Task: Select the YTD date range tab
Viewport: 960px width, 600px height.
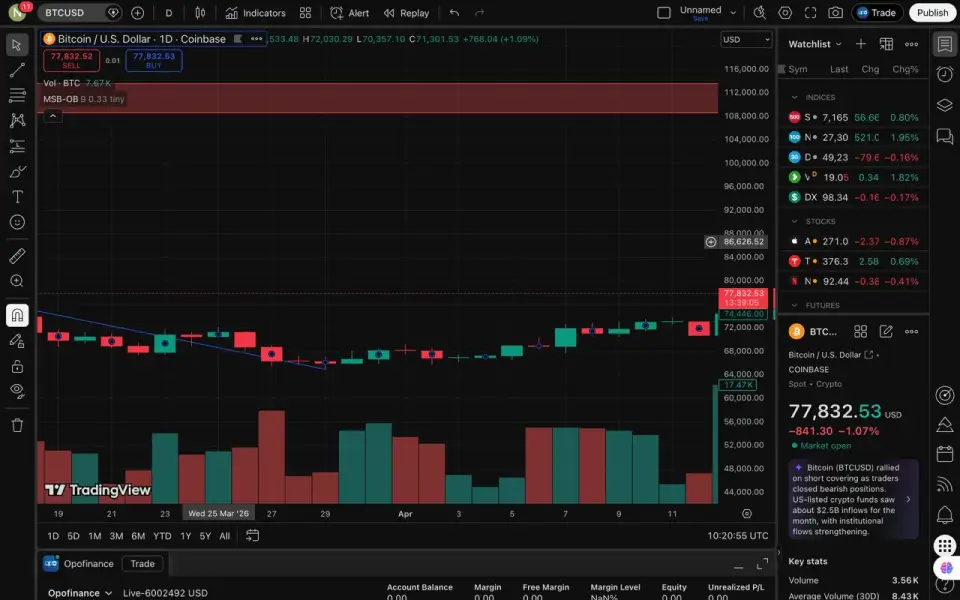Action: click(162, 536)
